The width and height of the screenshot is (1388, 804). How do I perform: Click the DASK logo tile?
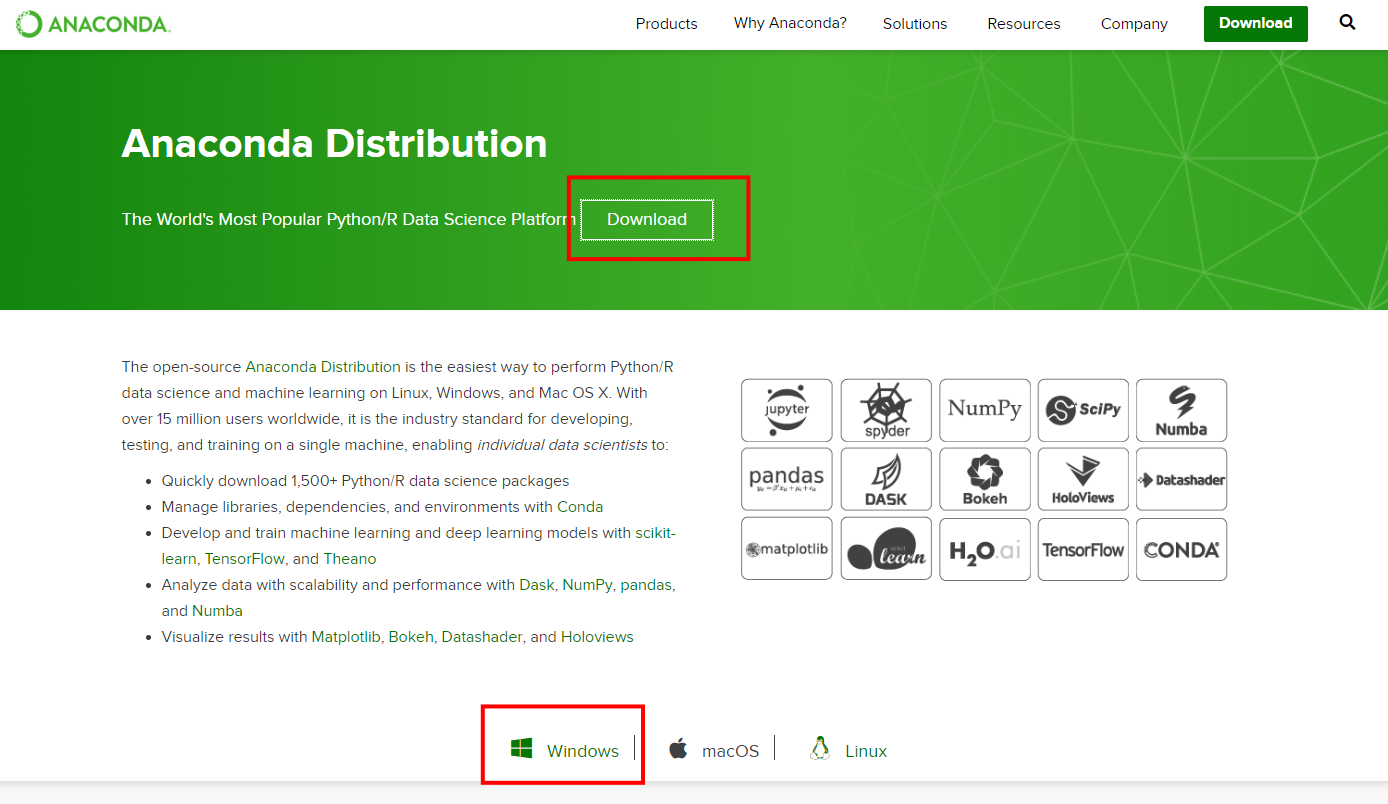click(885, 479)
